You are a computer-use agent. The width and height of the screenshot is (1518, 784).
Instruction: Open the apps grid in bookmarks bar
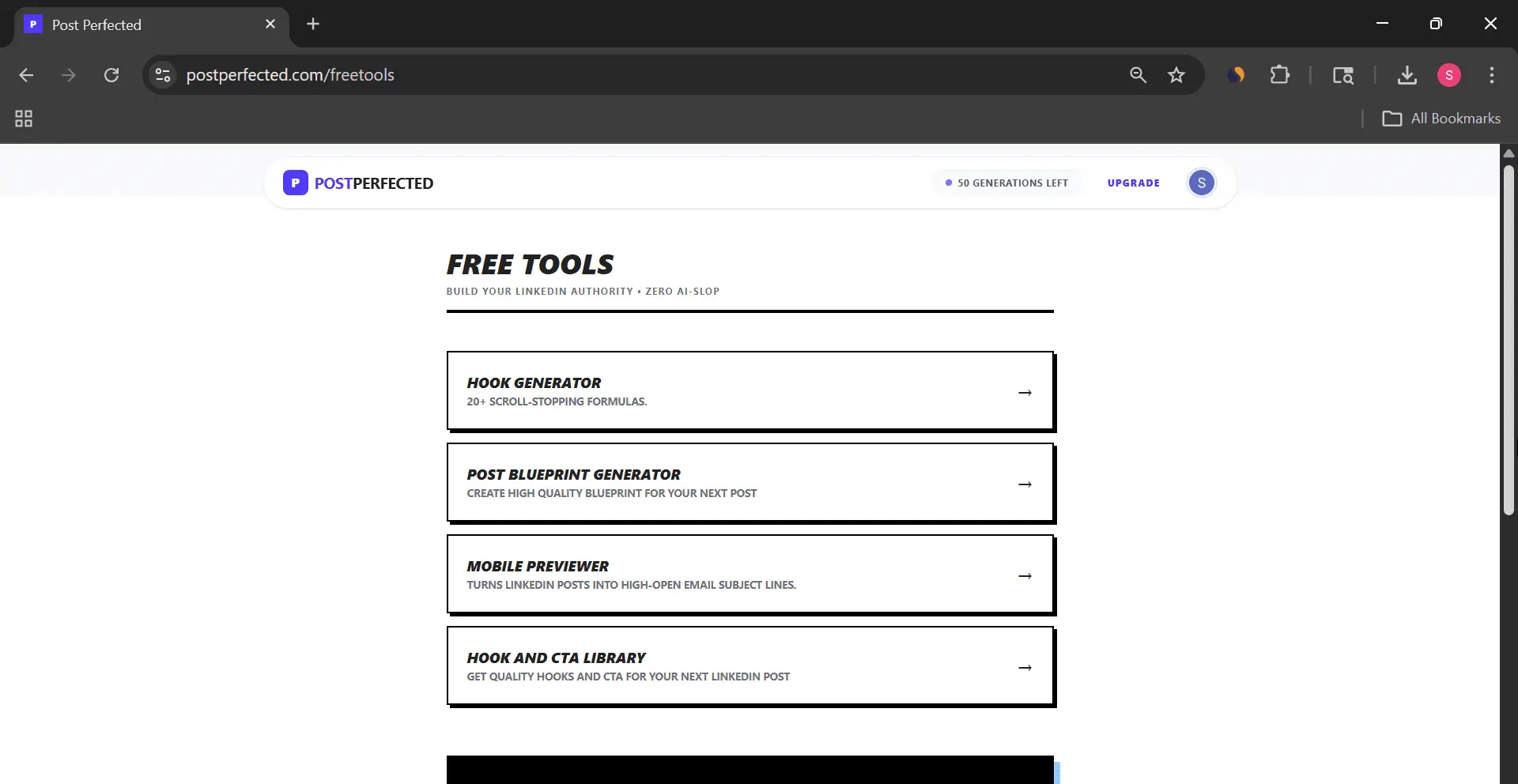point(24,119)
